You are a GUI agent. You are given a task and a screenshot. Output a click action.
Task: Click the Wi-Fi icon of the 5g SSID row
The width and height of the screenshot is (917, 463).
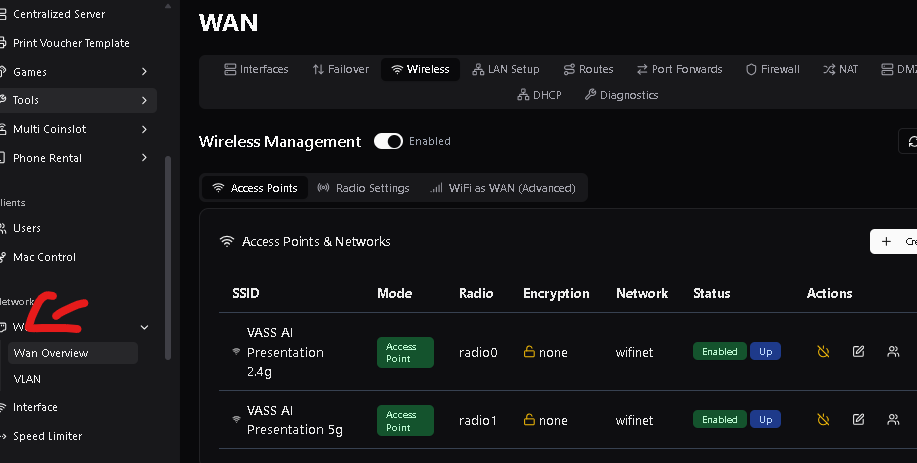point(236,419)
